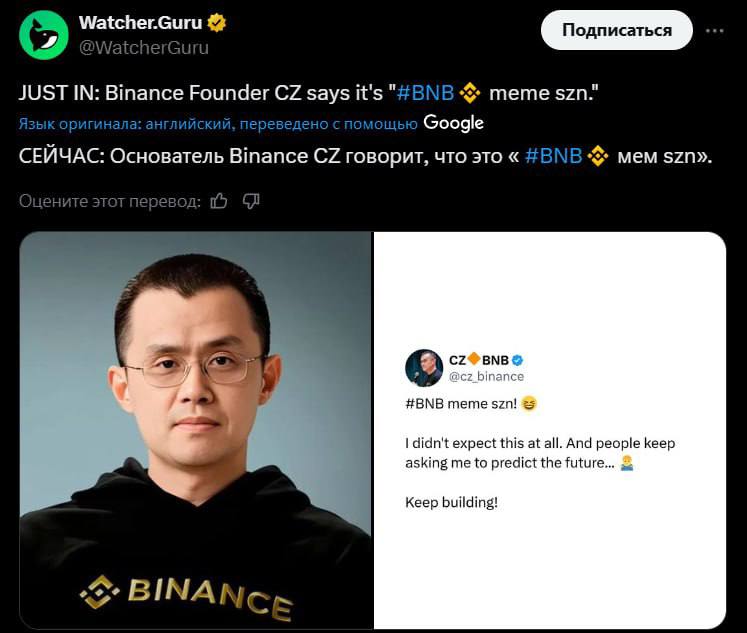Click the laughing emoji after 'meme szn!'

(529, 404)
